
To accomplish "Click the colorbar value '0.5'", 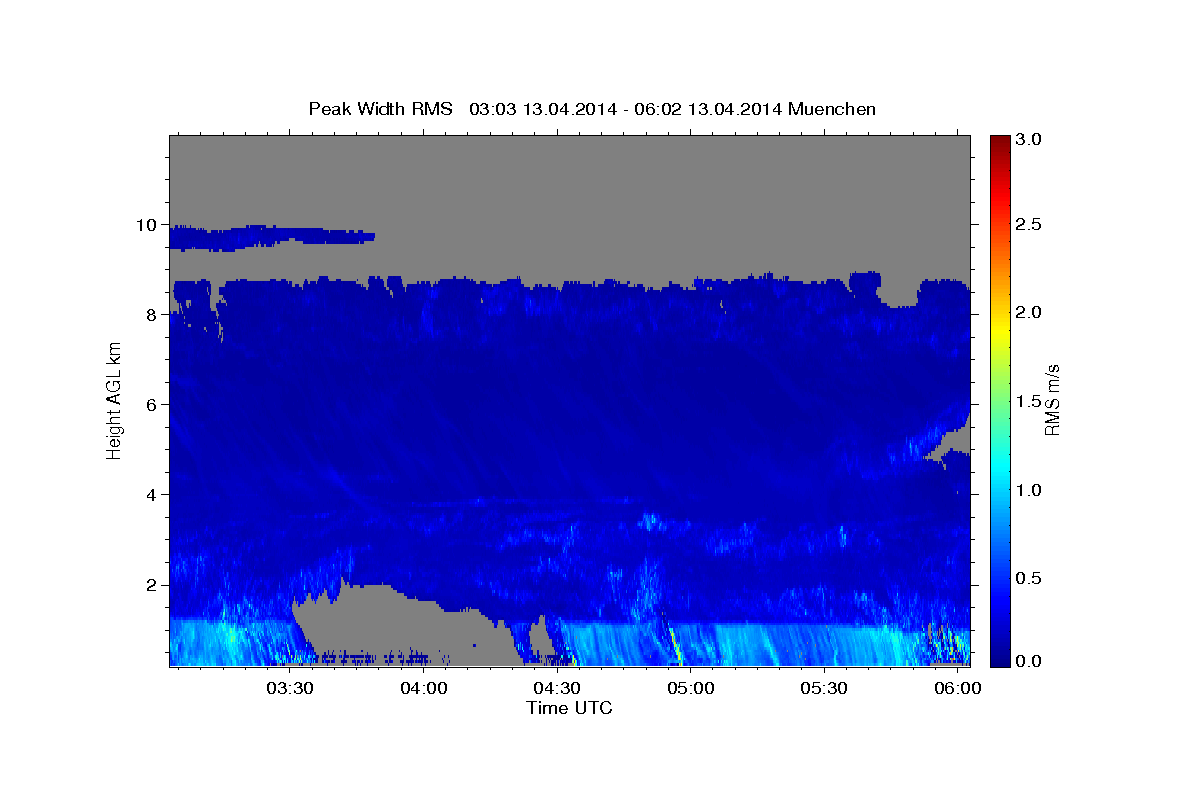I will pos(1029,579).
